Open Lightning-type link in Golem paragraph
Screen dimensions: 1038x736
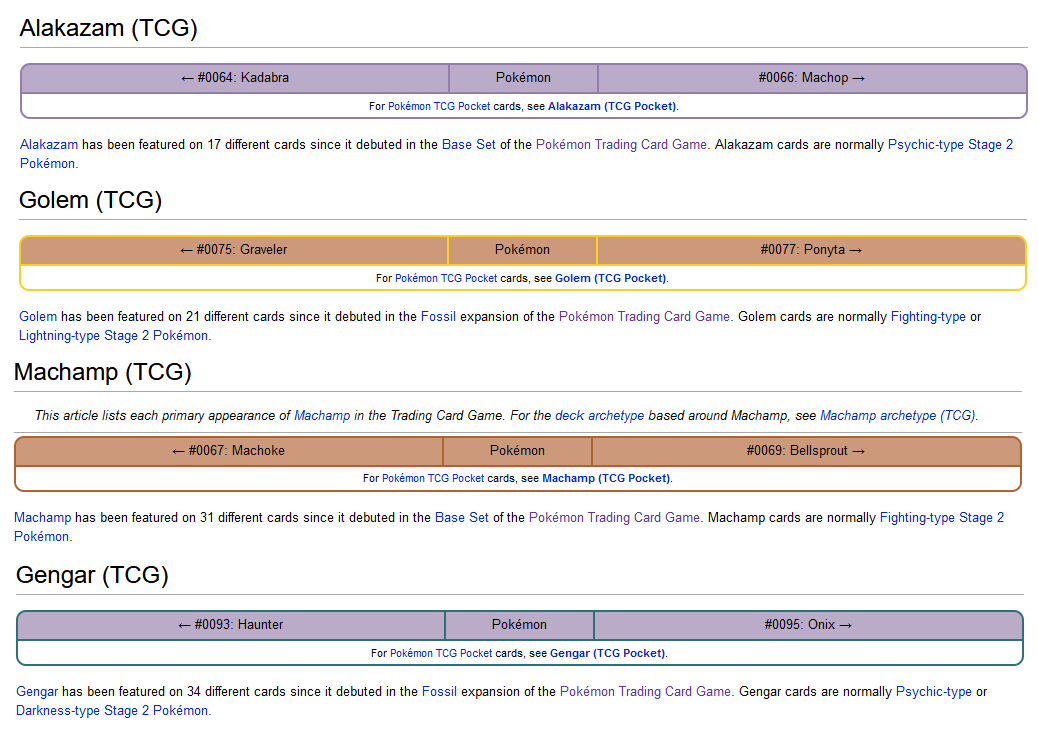click(60, 336)
